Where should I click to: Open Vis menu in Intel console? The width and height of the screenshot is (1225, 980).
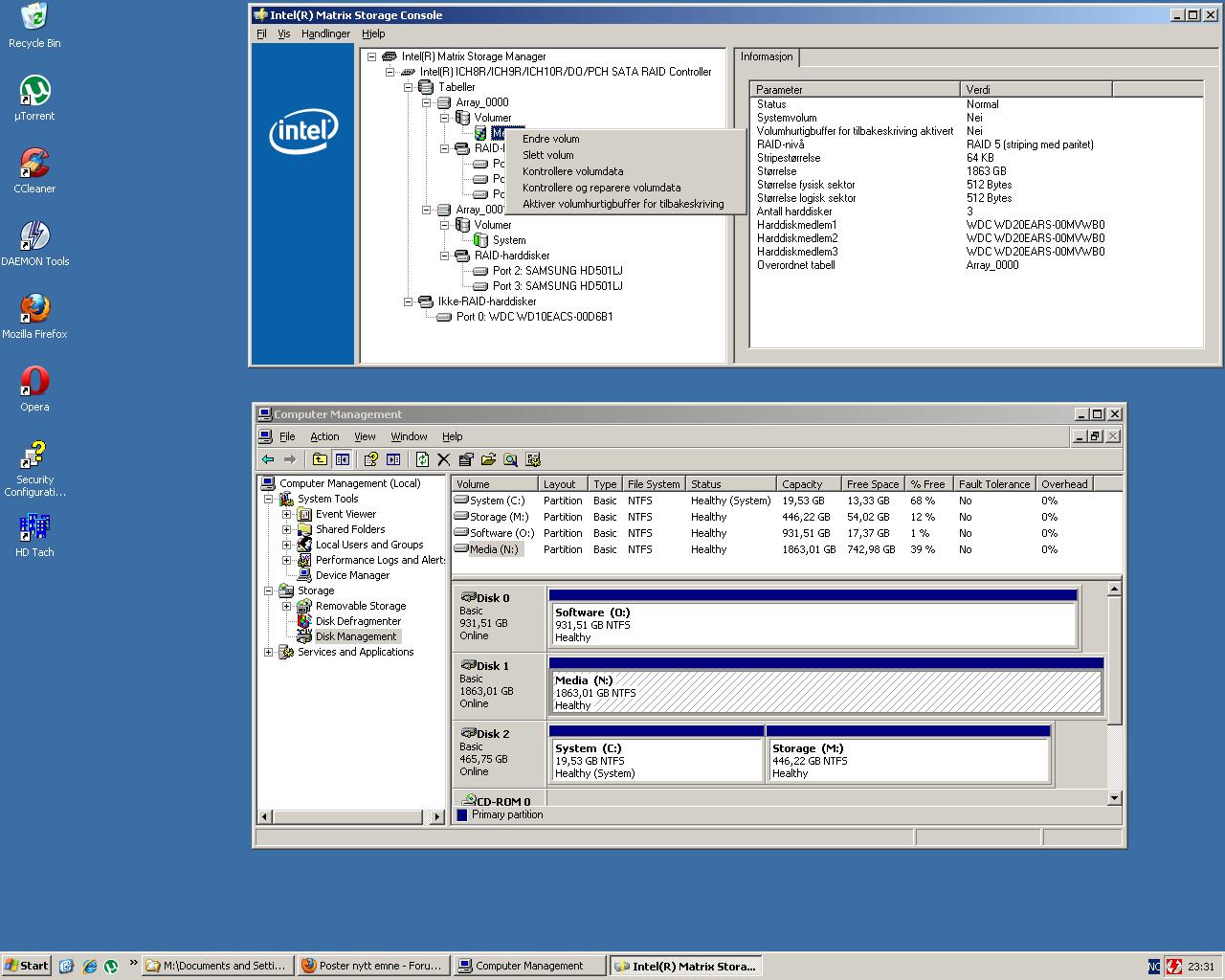283,33
